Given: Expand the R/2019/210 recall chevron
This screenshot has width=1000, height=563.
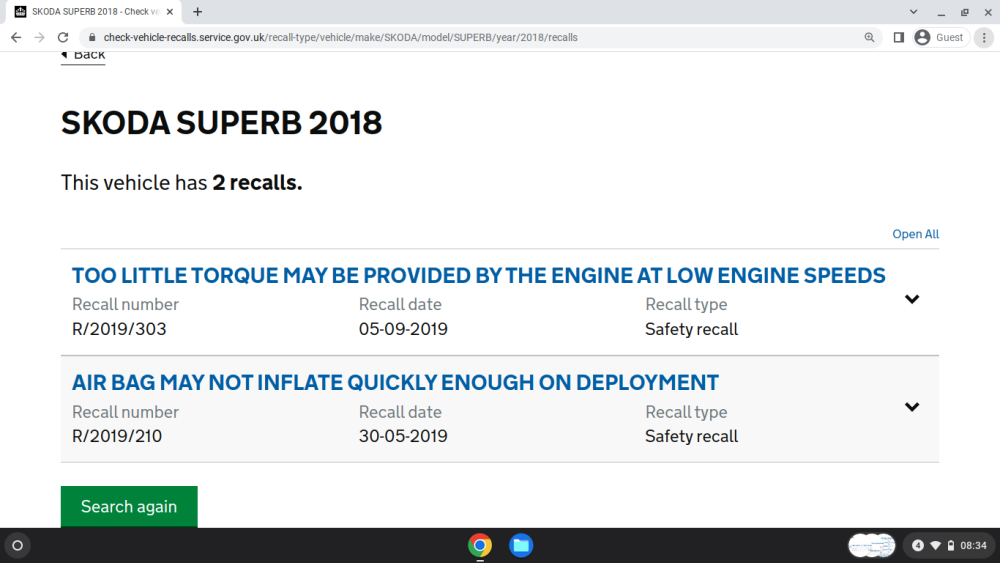Looking at the screenshot, I should pos(912,407).
